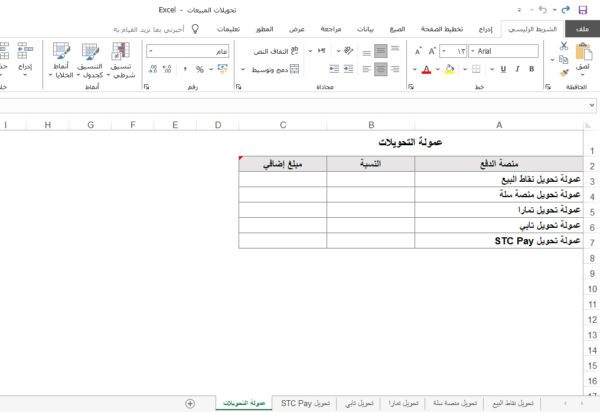600x412 pixels.
Task: Select the Format Painter brush icon
Action: [x=564, y=73]
